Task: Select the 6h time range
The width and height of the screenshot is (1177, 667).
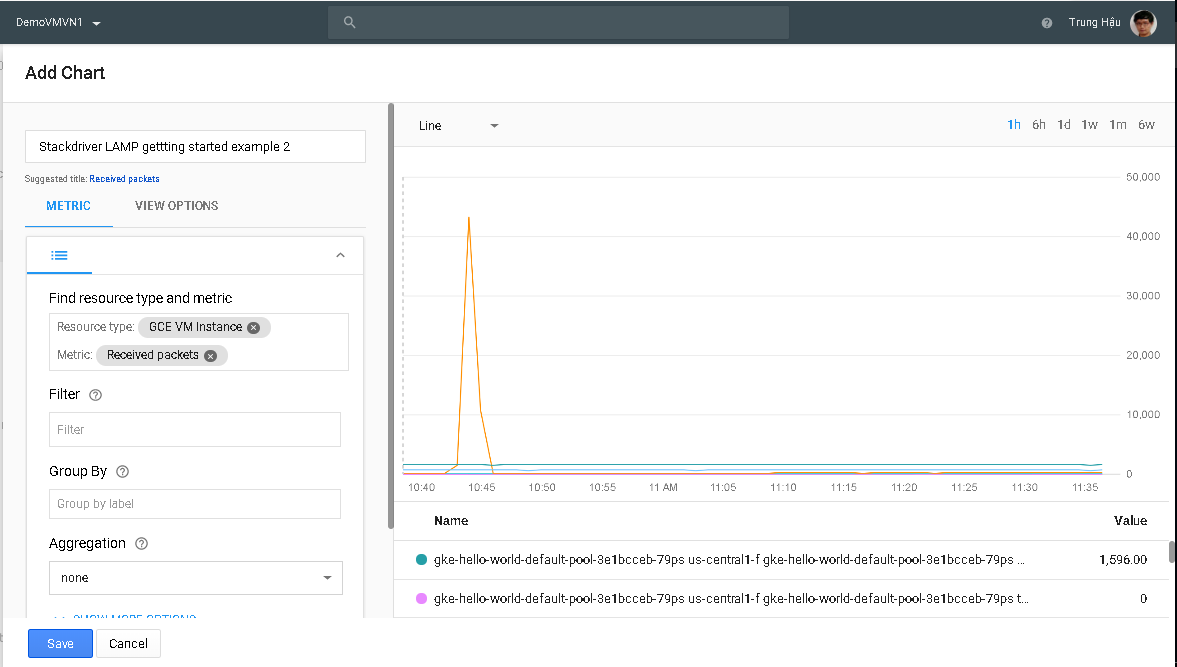Action: (1039, 125)
